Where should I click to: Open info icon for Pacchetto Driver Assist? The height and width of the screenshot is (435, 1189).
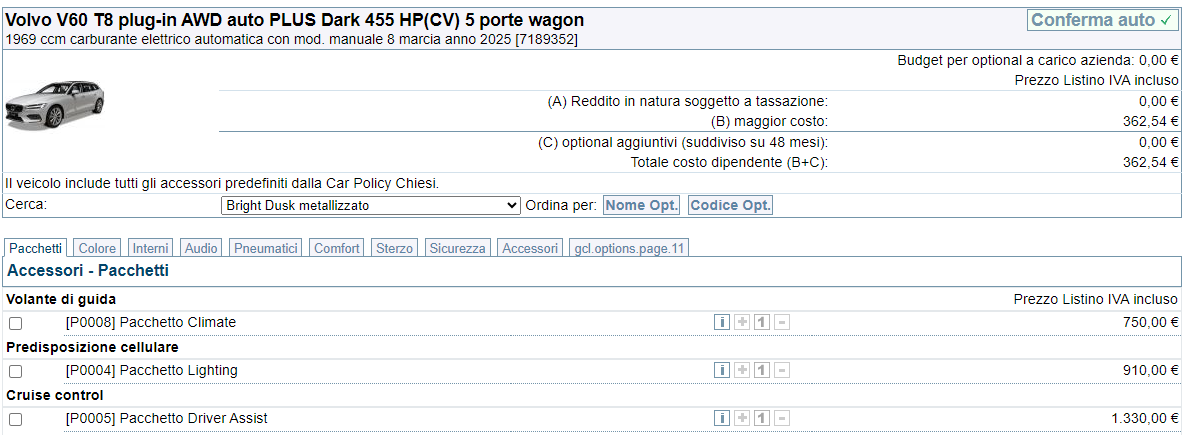(722, 419)
